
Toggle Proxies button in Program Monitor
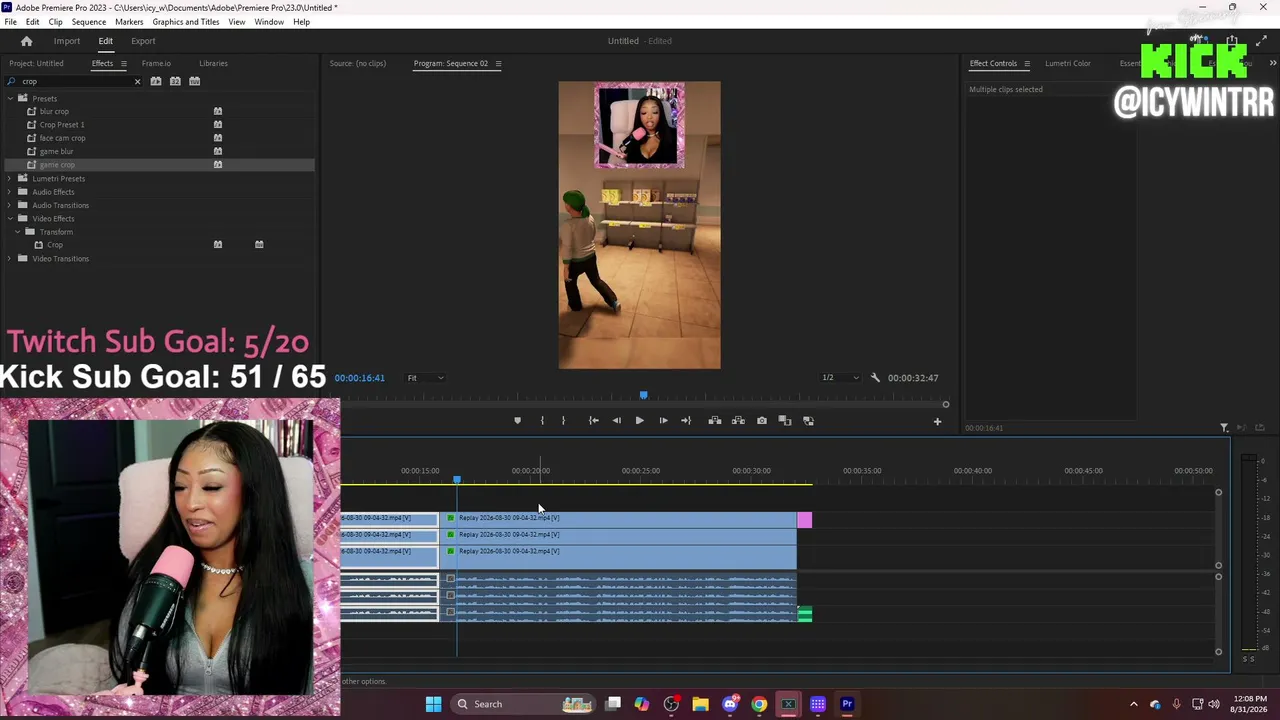(808, 421)
